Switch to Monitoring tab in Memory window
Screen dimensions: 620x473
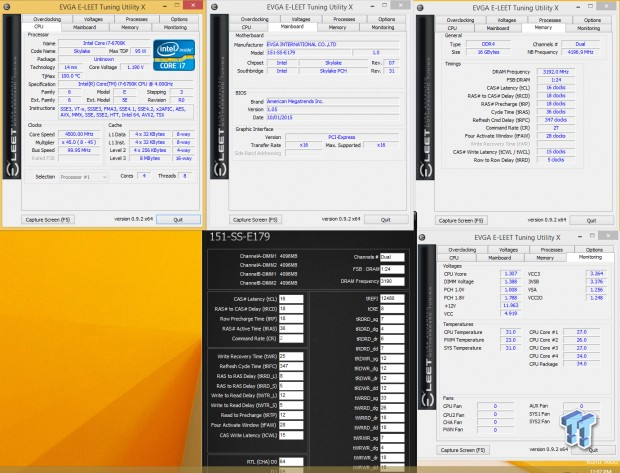pos(589,28)
